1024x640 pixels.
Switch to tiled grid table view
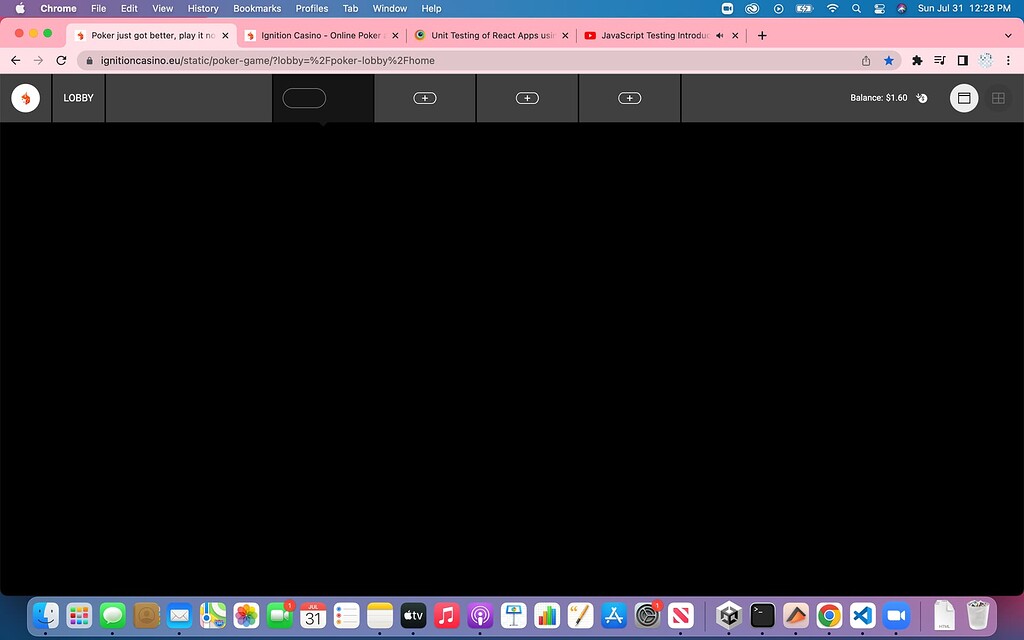998,98
